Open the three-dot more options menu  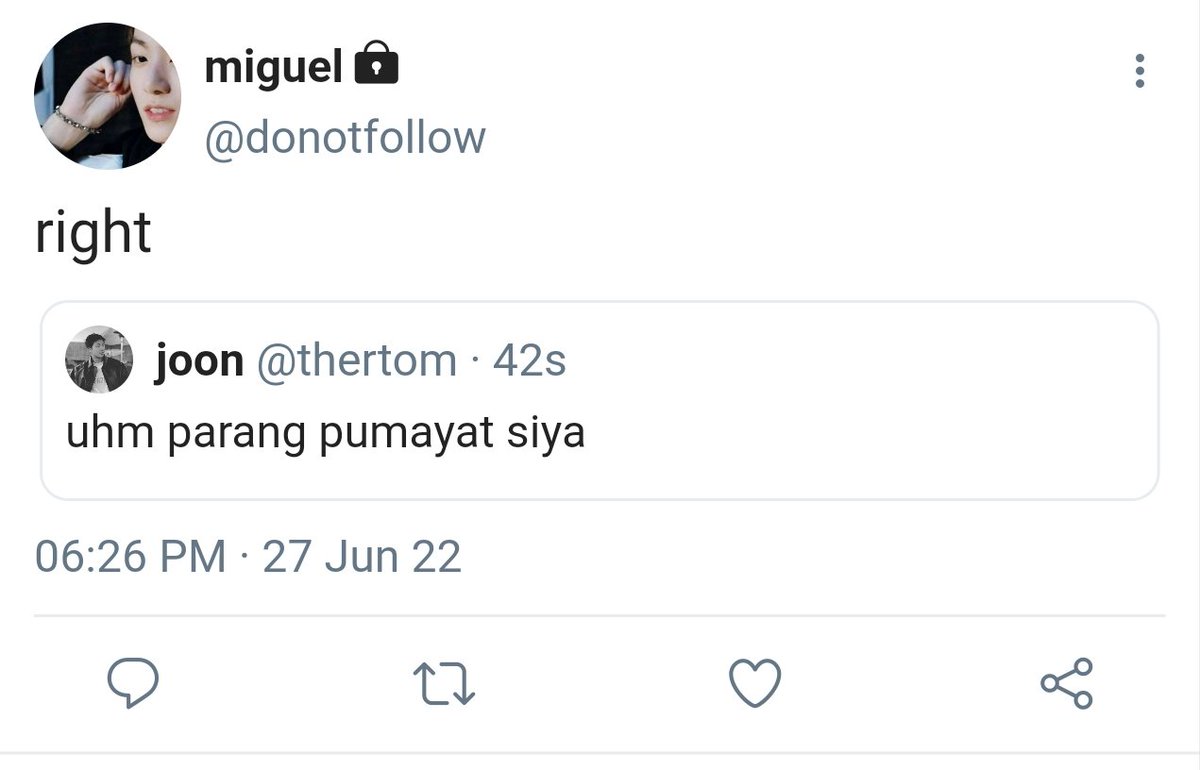(1139, 71)
